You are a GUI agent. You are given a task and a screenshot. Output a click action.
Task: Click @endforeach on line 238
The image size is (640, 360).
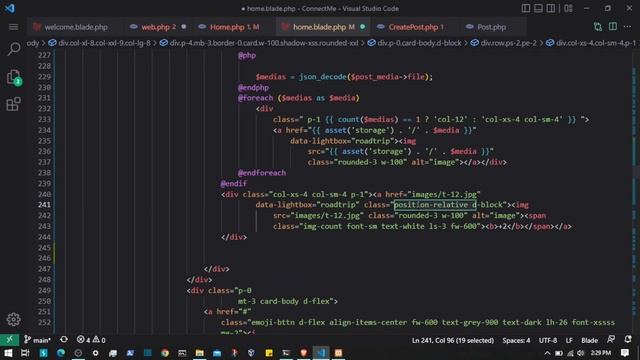(x=262, y=173)
